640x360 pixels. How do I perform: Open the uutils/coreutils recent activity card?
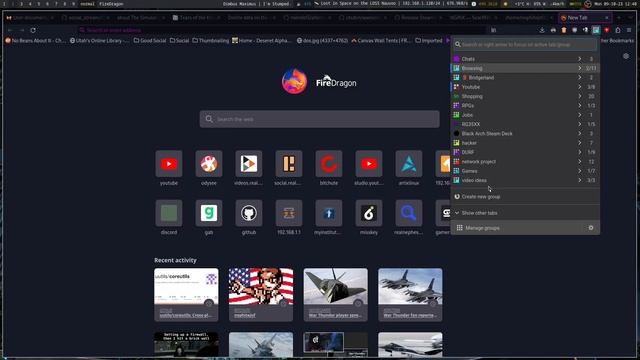(186, 294)
